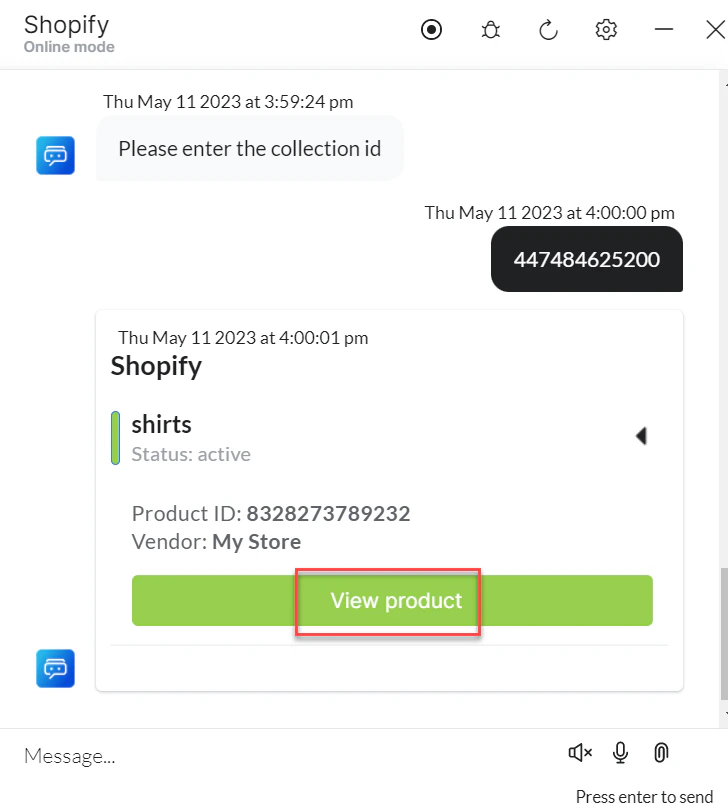Open the debug bug icon

(490, 29)
